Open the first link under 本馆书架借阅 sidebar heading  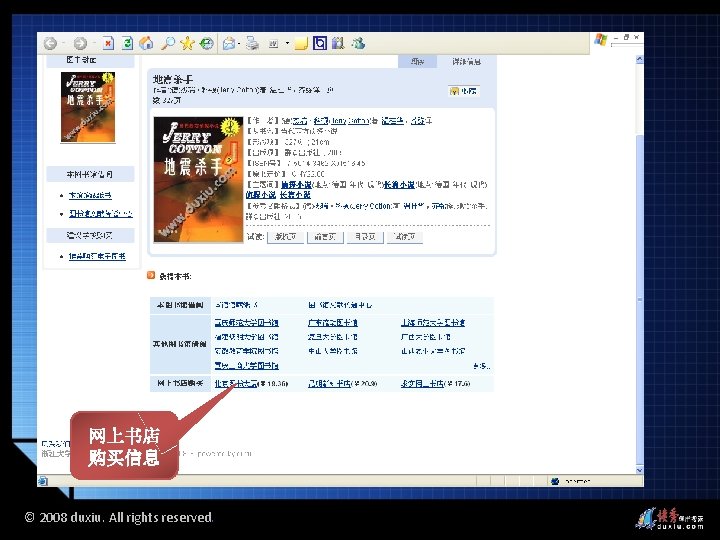[90, 195]
